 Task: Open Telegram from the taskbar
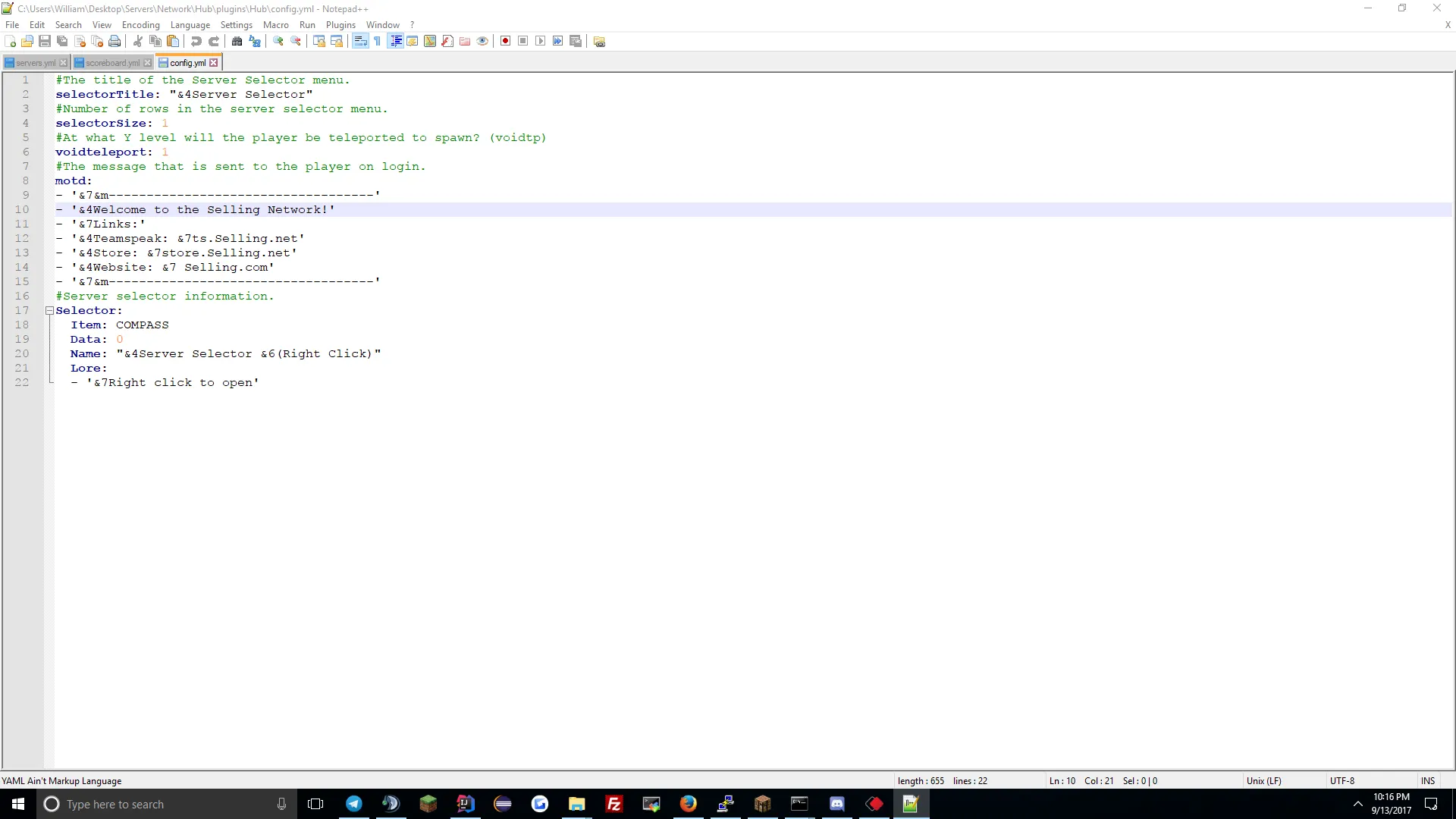[x=353, y=804]
